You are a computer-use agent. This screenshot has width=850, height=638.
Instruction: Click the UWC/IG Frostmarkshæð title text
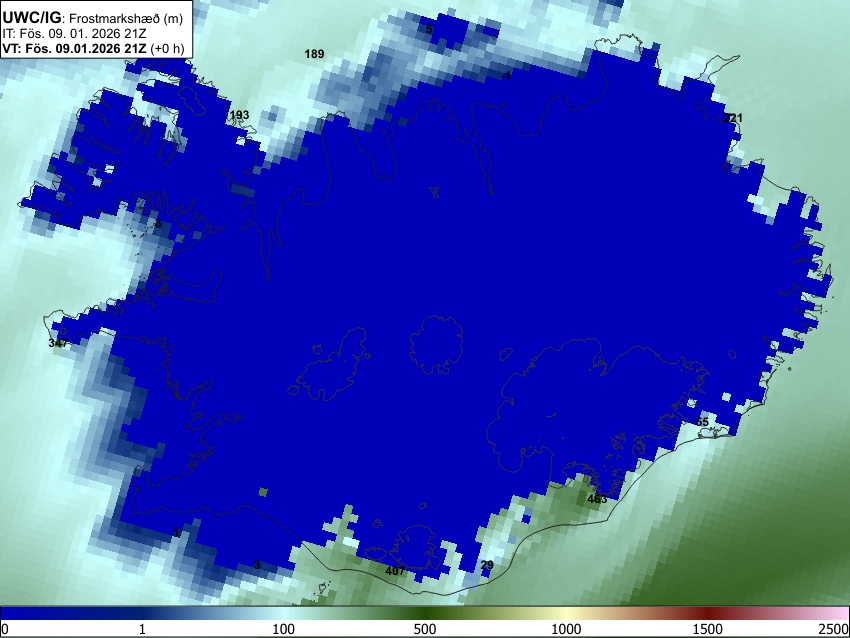point(93,18)
